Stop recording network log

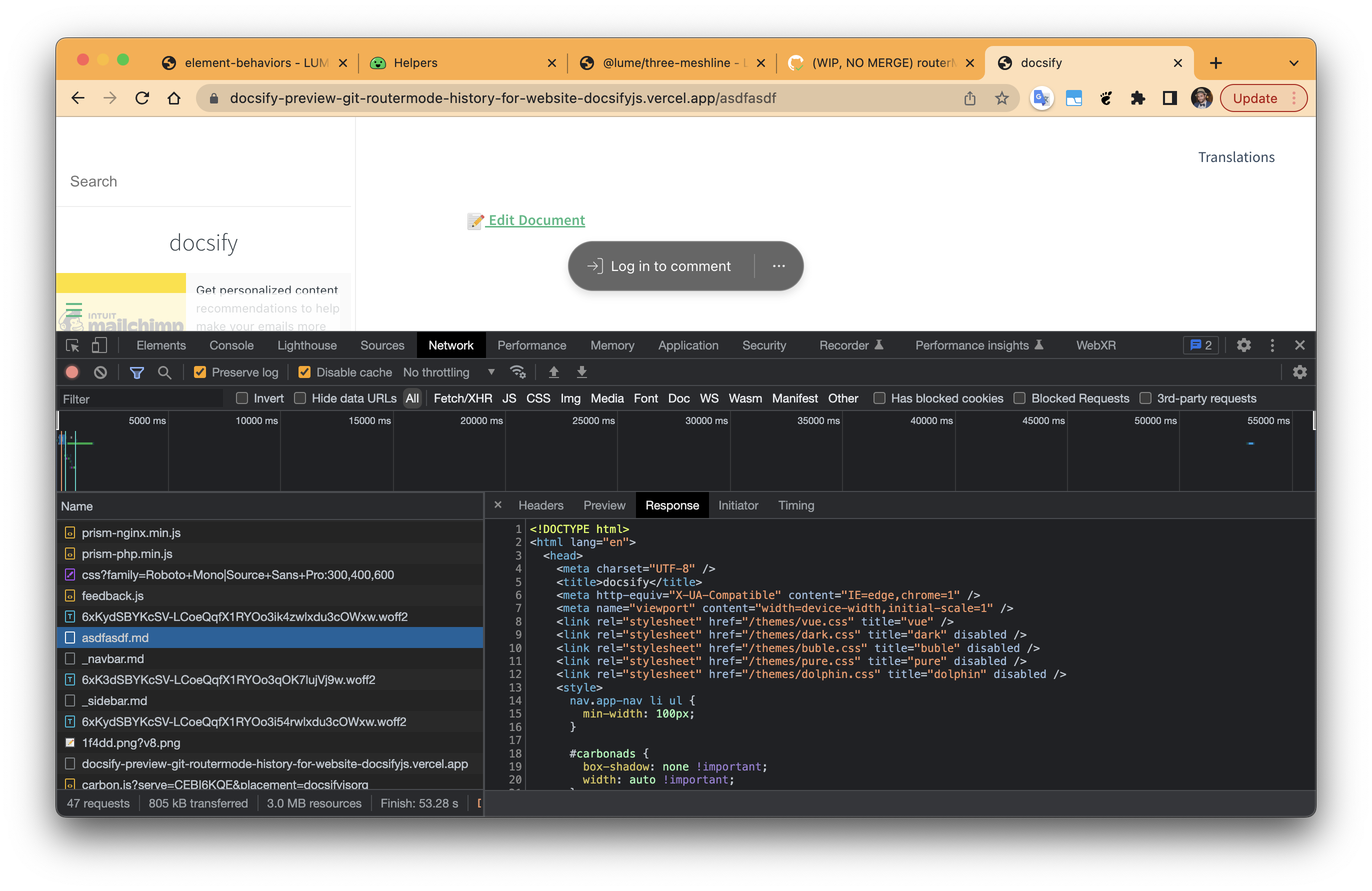click(72, 372)
